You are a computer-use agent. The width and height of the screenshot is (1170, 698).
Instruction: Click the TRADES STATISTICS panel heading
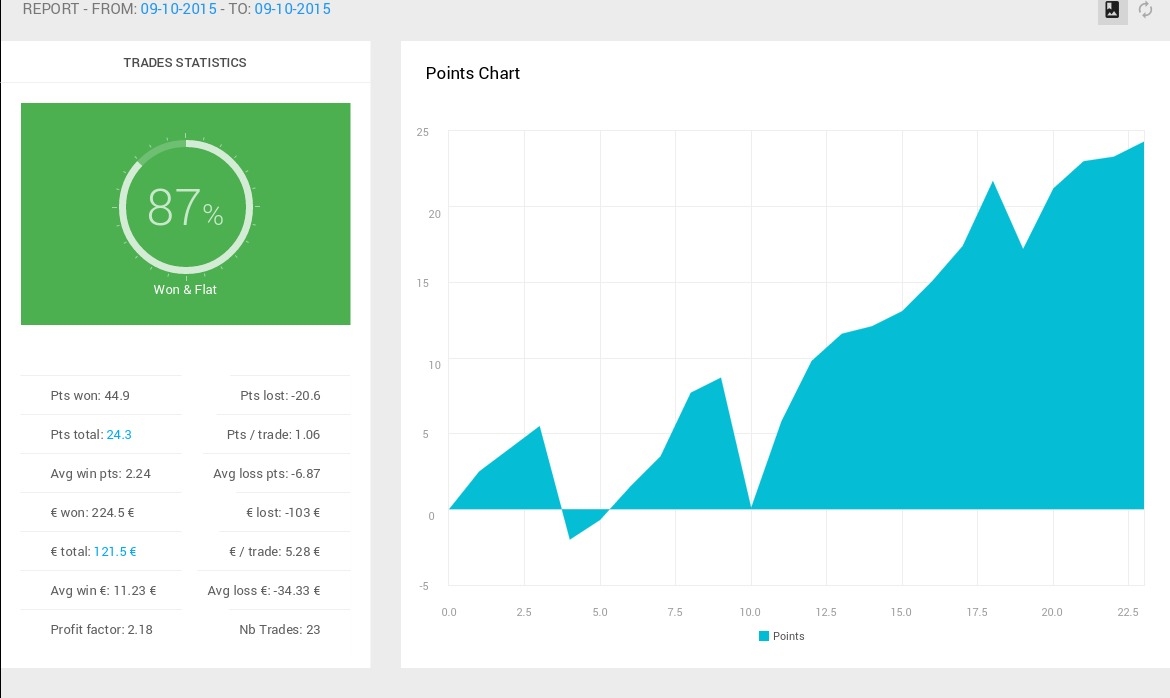(x=185, y=63)
